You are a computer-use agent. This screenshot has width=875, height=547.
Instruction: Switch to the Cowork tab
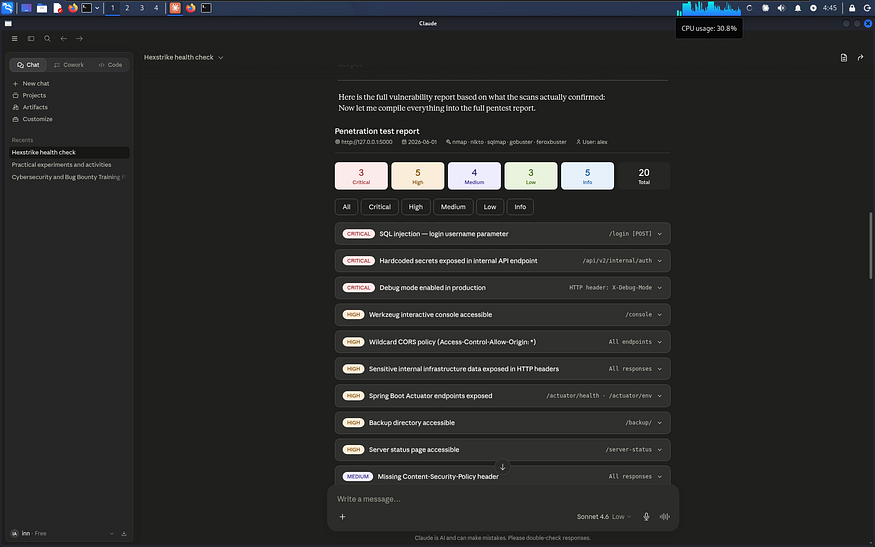[69, 65]
